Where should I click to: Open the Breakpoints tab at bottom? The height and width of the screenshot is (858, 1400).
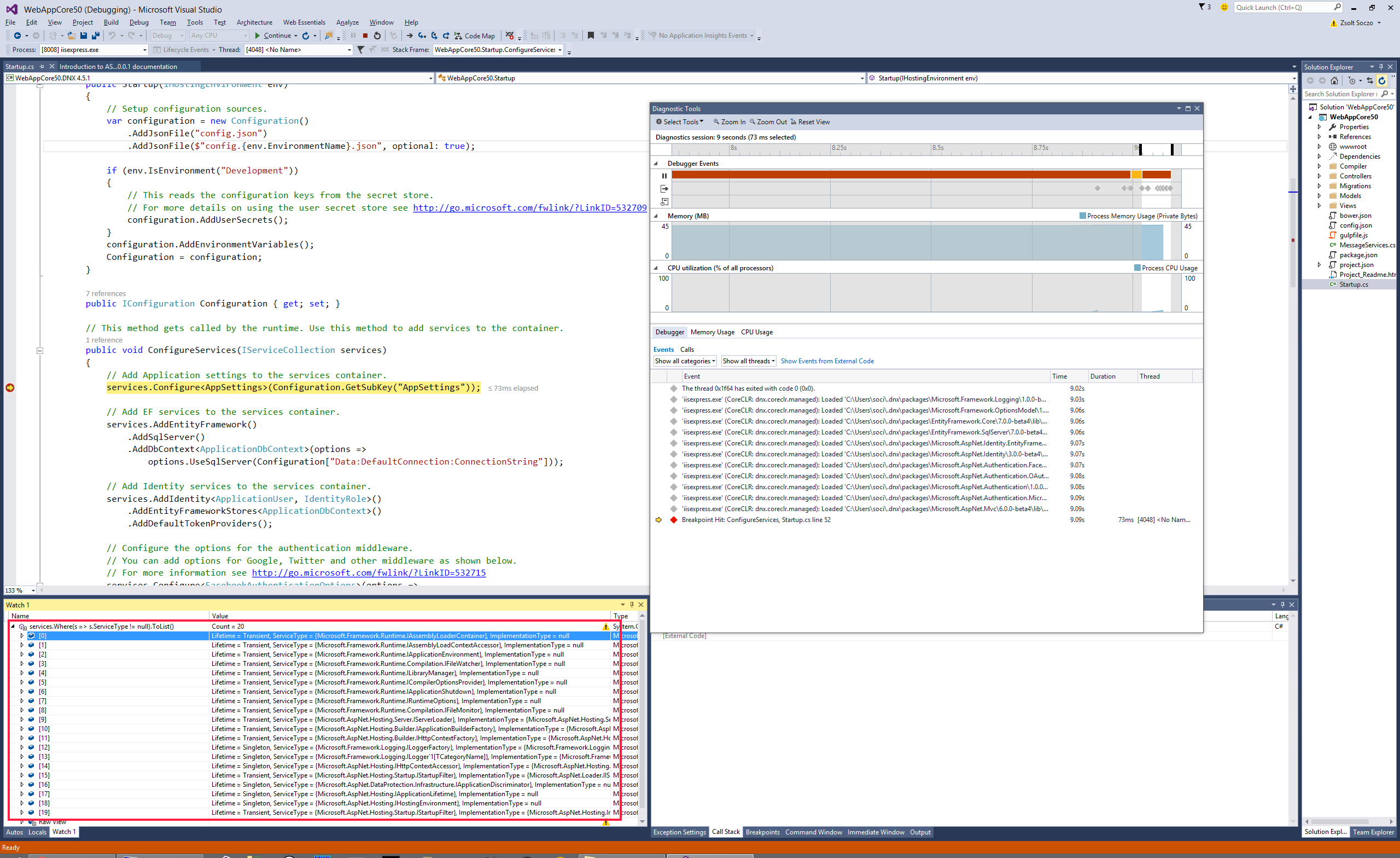coord(762,832)
